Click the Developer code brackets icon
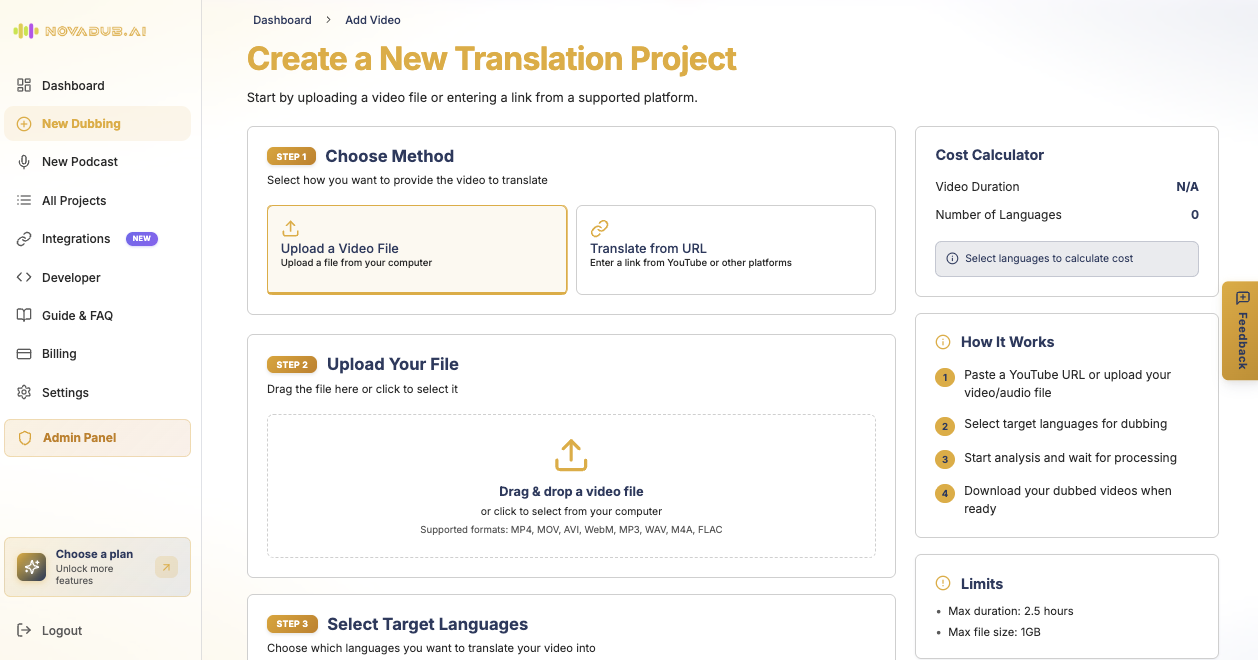This screenshot has width=1258, height=660. 24,278
